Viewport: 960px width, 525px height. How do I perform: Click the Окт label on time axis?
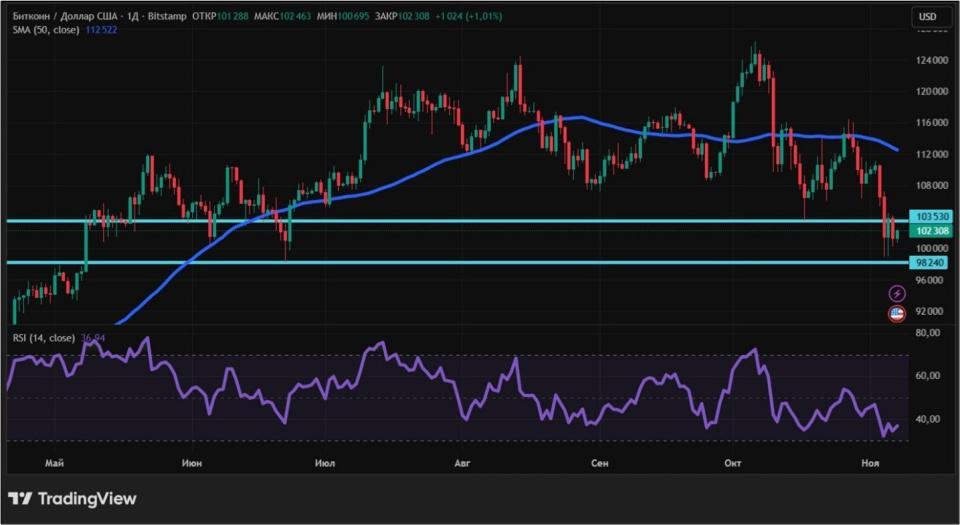click(733, 463)
